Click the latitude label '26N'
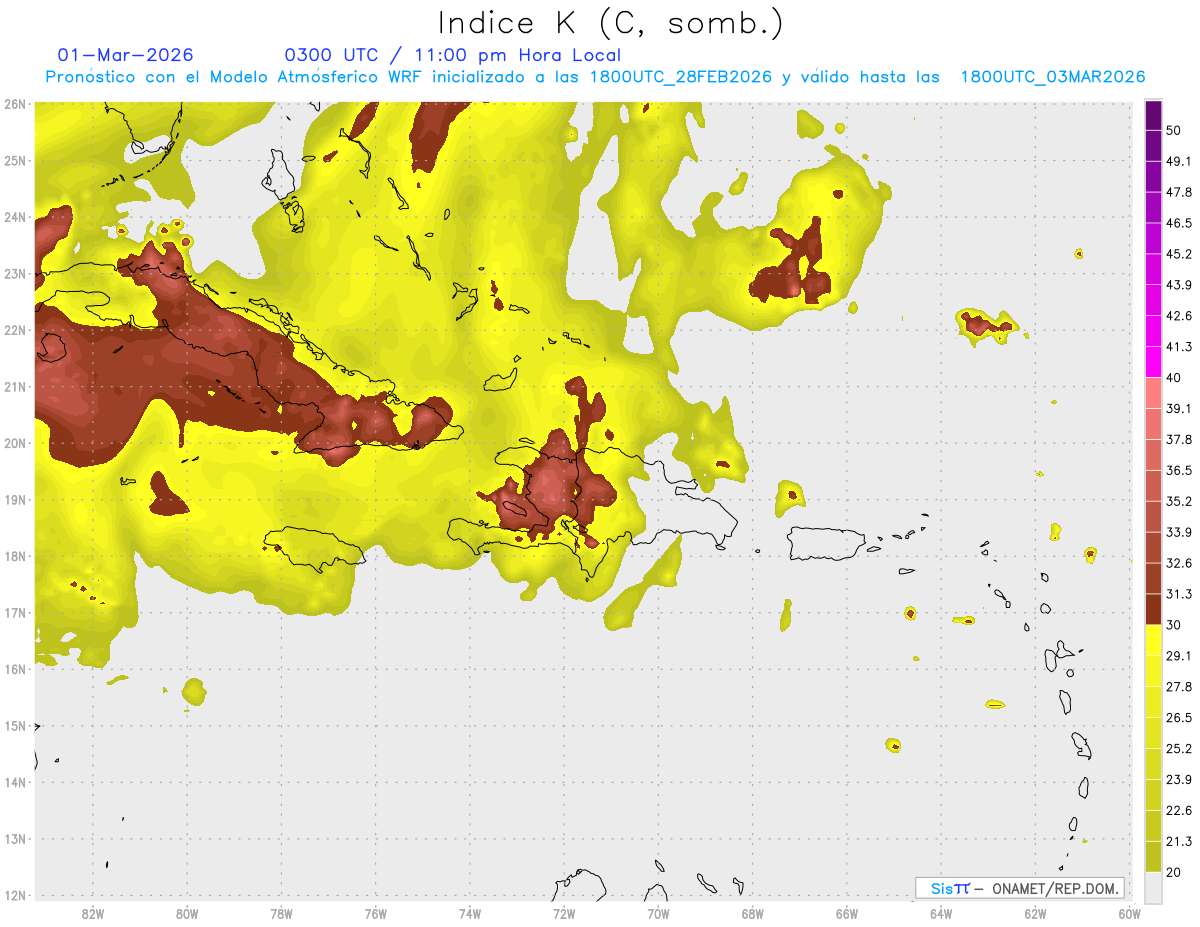This screenshot has width=1200, height=927. (x=15, y=104)
